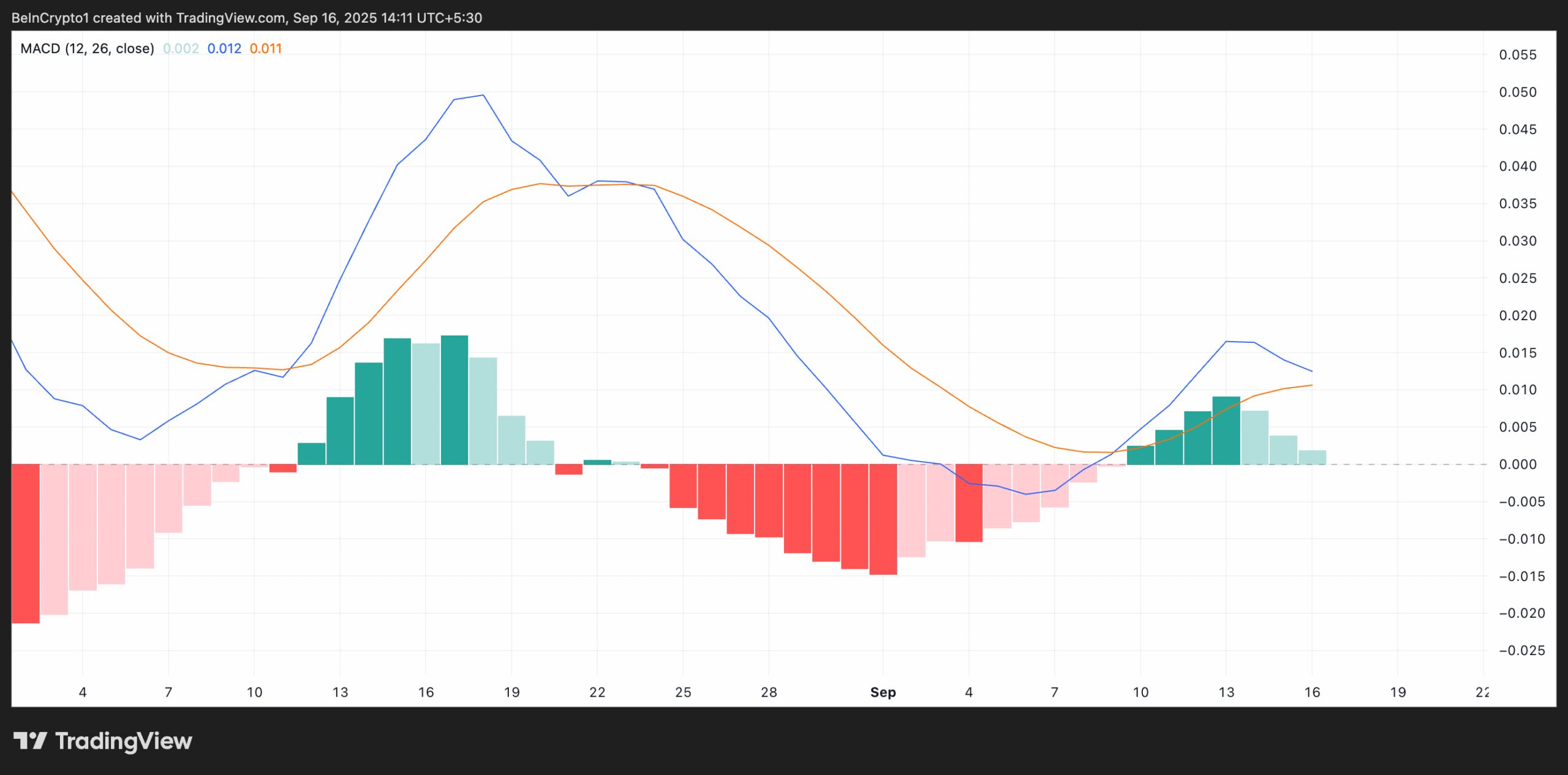Toggle the MACD histogram visibility via its legend value
Screen dimensions: 1568x775
click(181, 48)
